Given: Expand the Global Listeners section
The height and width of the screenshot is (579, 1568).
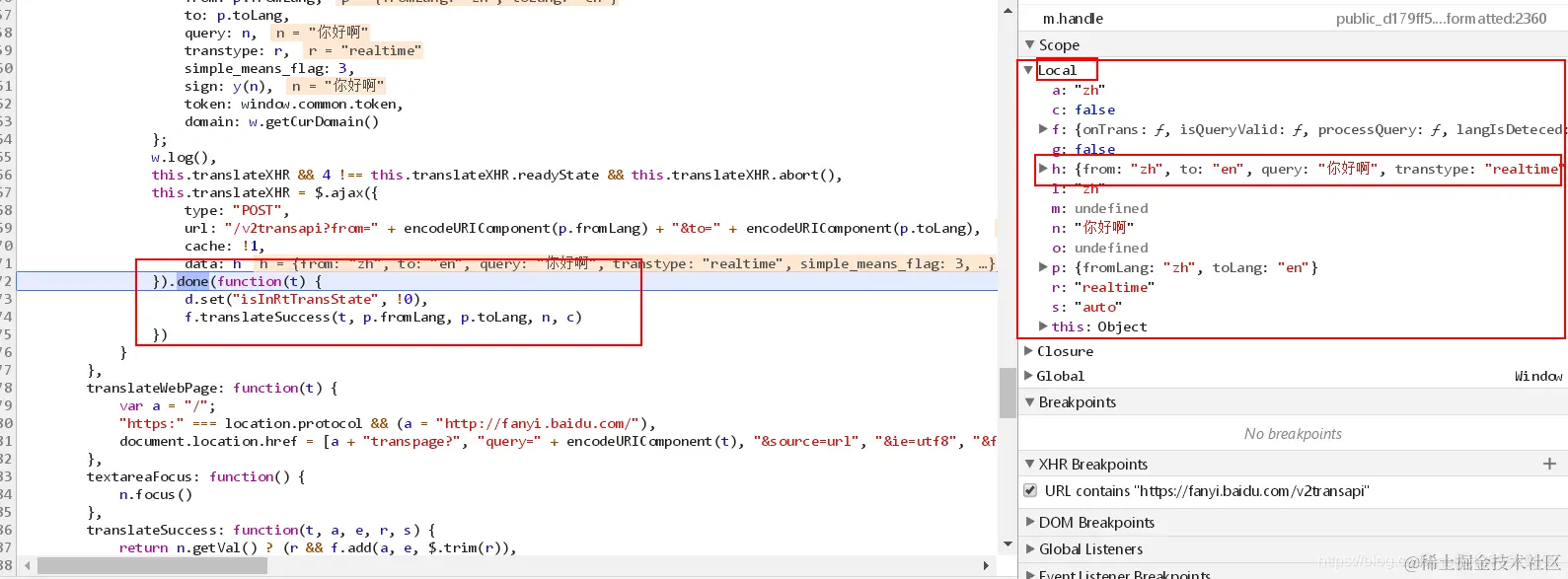Looking at the screenshot, I should (1030, 549).
